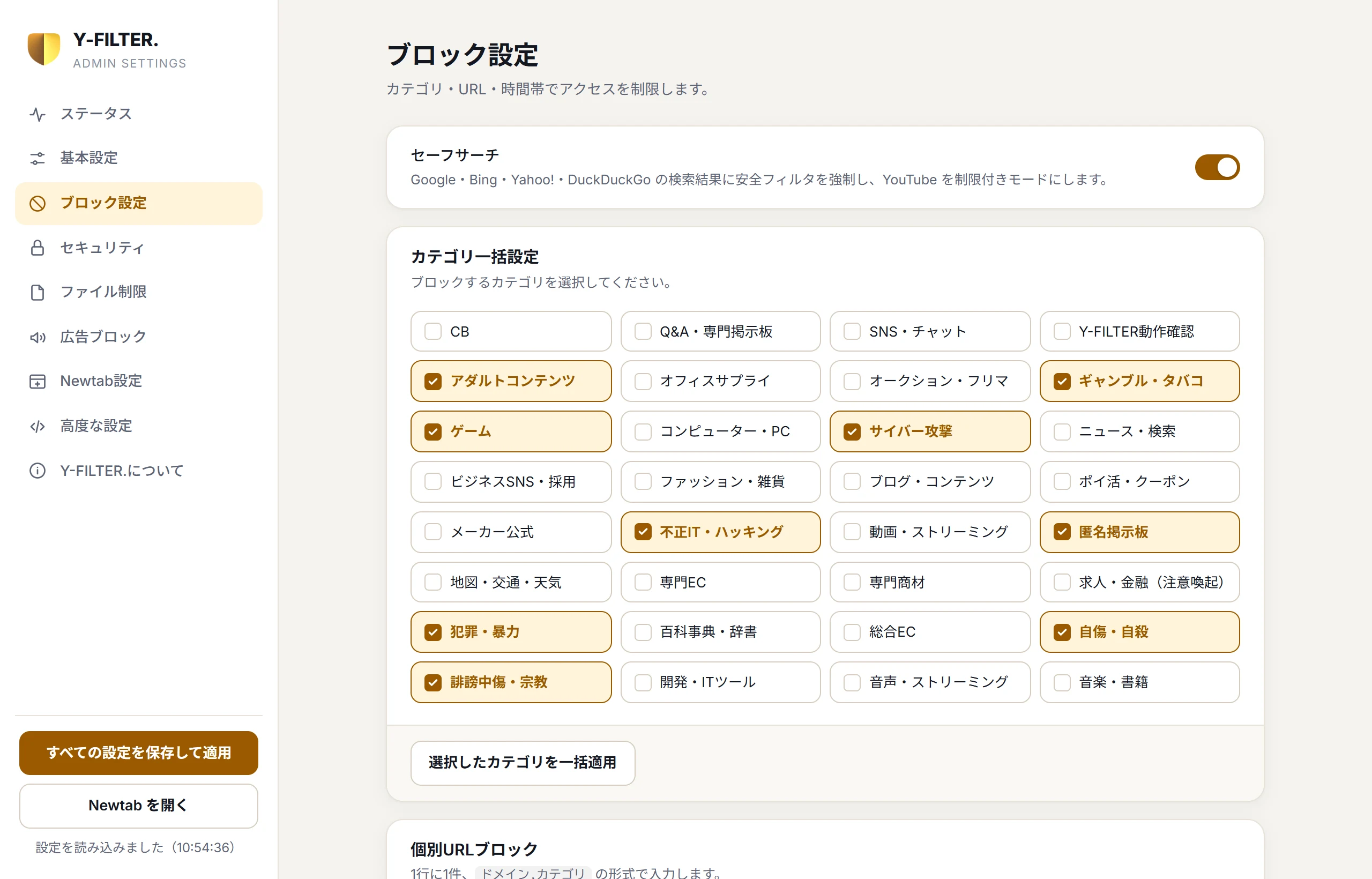Check the 動画・ストリーミング checkbox
The width and height of the screenshot is (1372, 879).
point(852,532)
